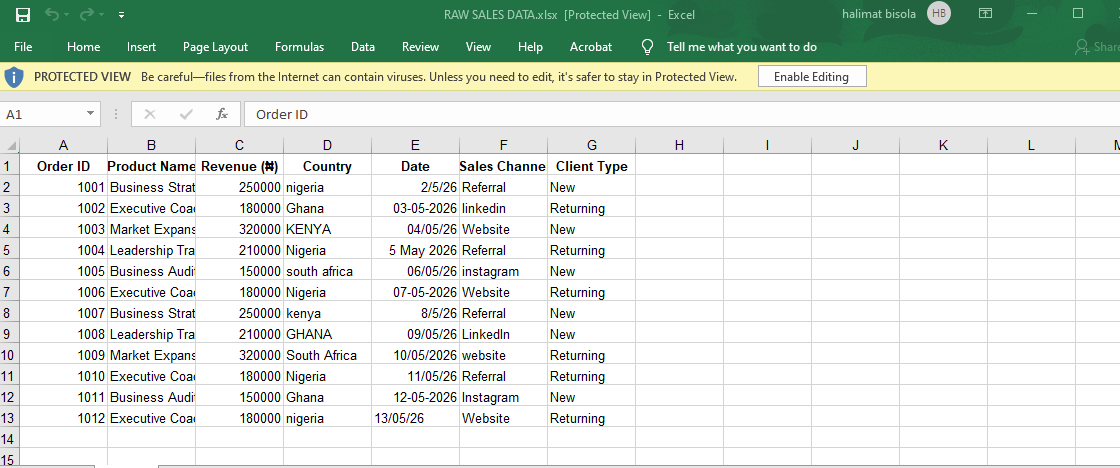Open the Name Box dropdown arrow
This screenshot has width=1120, height=468.
(90, 114)
